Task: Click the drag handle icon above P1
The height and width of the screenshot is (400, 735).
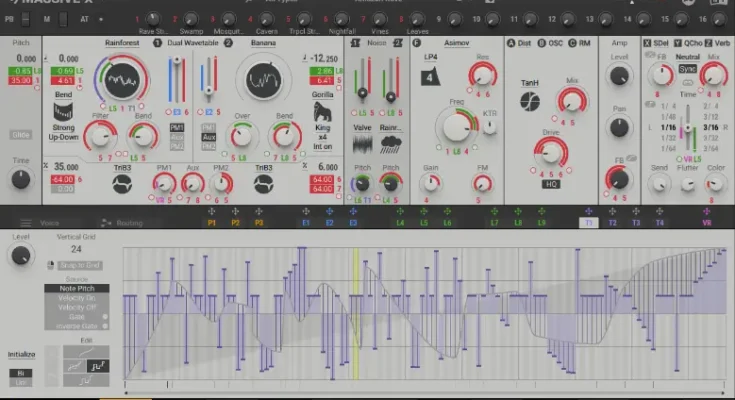Action: click(x=212, y=212)
